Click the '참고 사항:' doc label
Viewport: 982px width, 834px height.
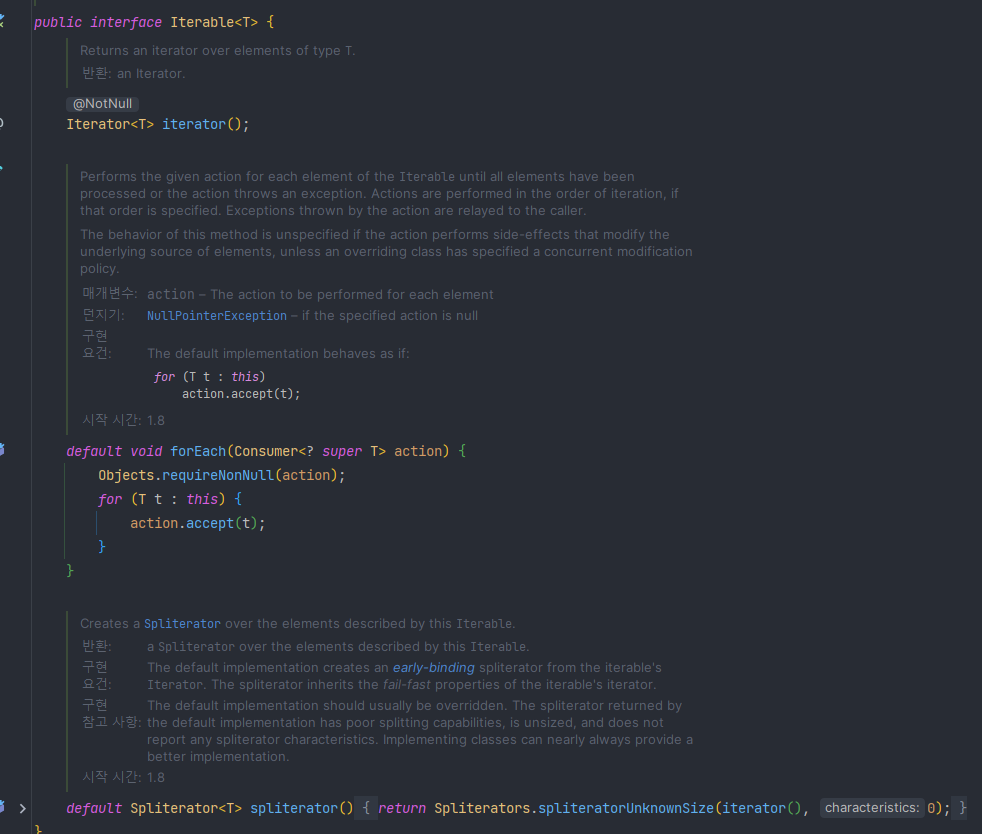[x=111, y=722]
